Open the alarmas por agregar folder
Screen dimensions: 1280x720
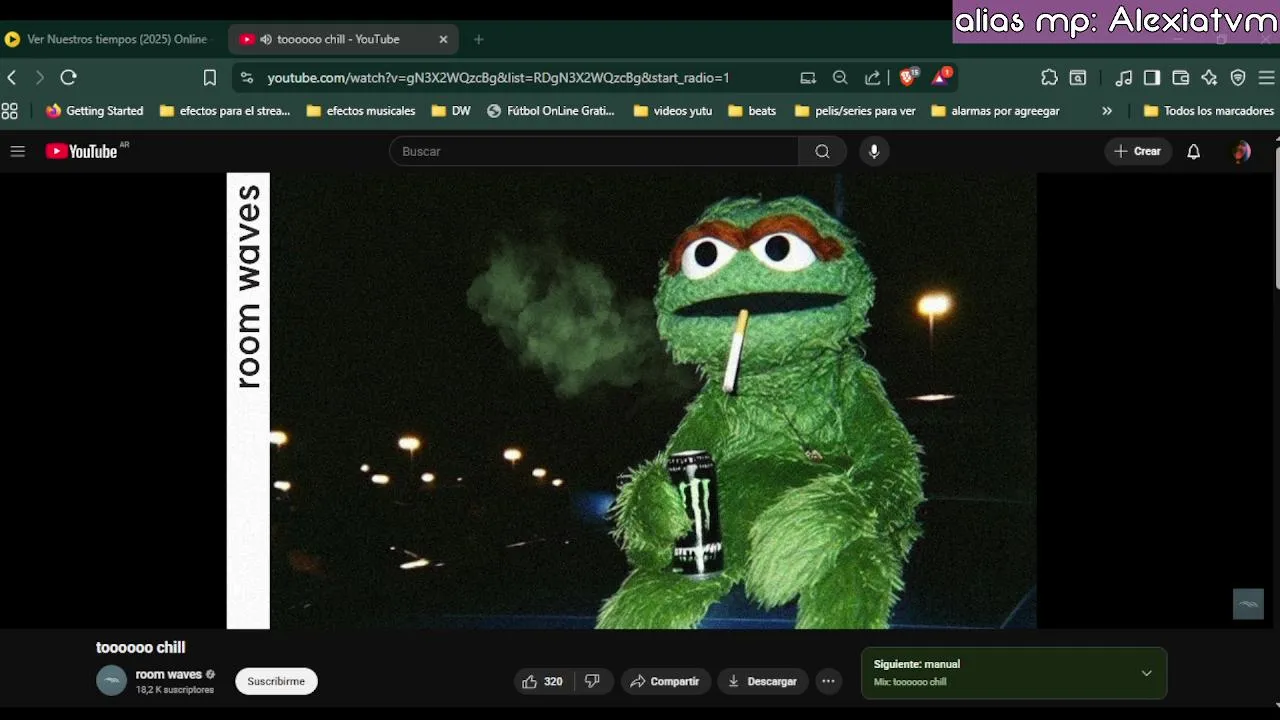[995, 111]
